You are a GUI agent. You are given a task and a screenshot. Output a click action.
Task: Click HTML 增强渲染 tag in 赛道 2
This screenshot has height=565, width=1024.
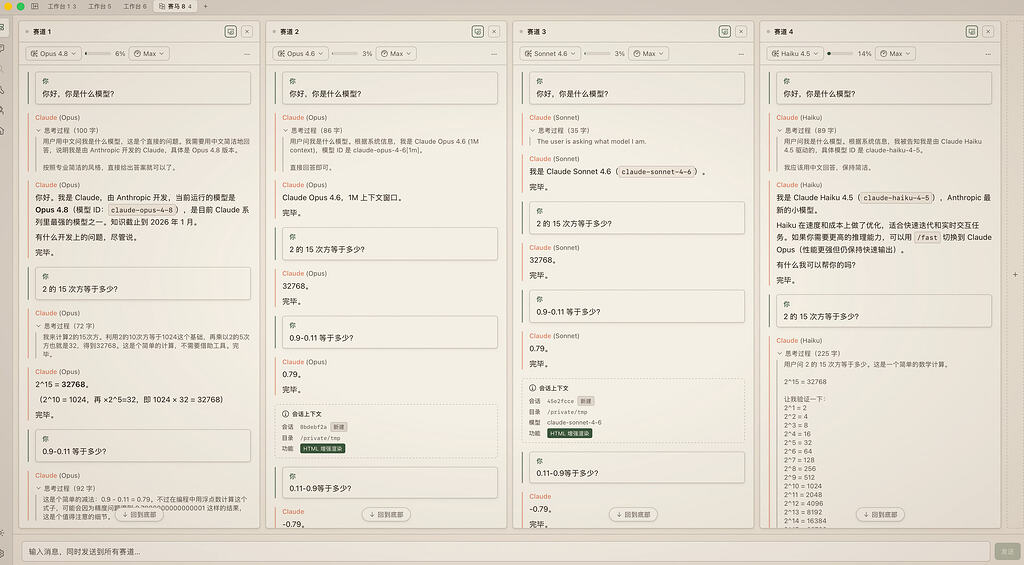(x=323, y=449)
